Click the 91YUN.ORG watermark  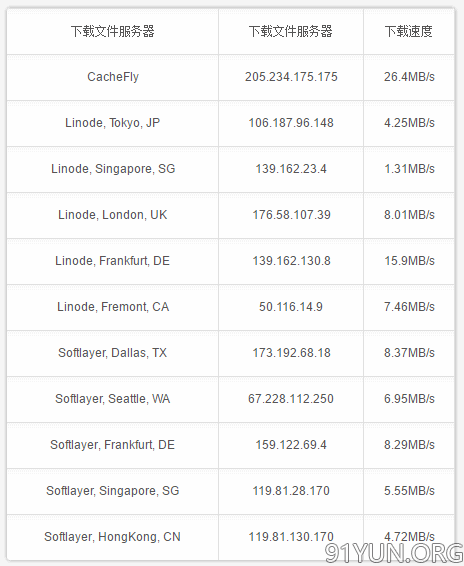tap(394, 552)
